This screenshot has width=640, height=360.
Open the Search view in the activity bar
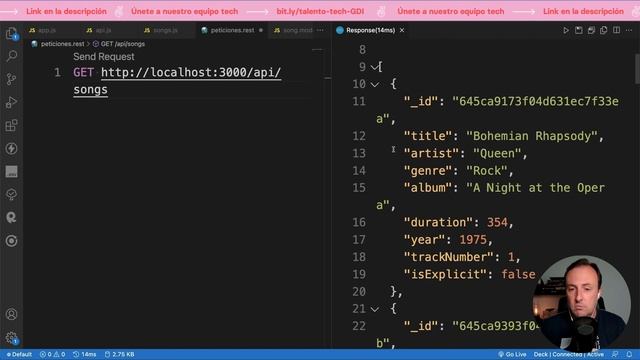(x=11, y=56)
